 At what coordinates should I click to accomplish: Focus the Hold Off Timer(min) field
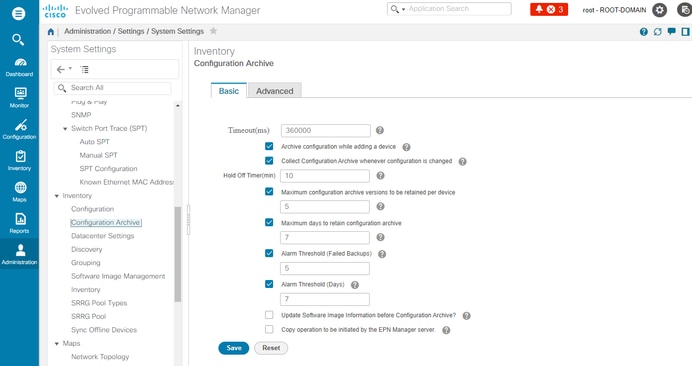pyautogui.click(x=325, y=176)
